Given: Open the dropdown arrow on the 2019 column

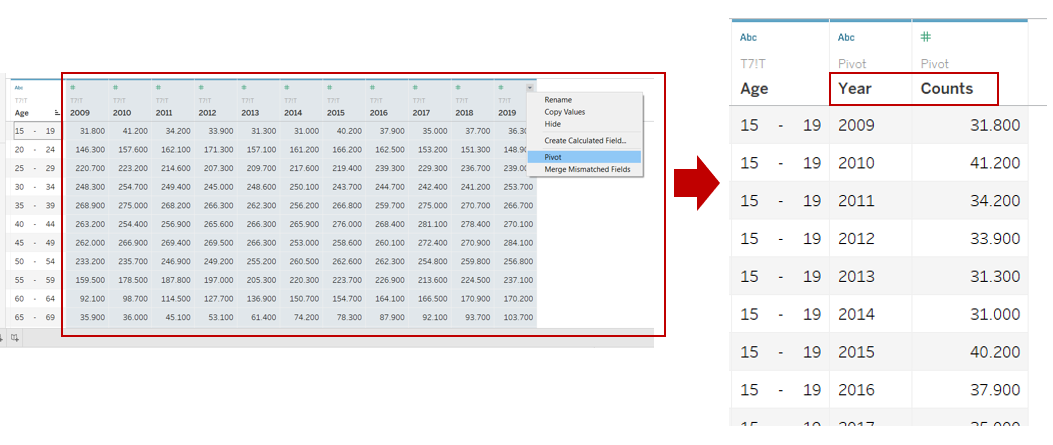Looking at the screenshot, I should point(529,88).
